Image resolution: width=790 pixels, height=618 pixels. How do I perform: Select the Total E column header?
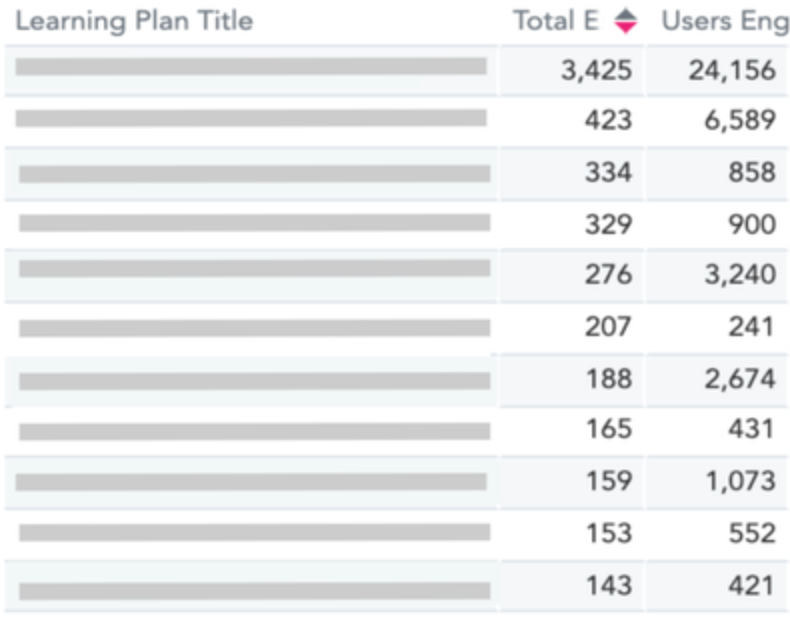(556, 20)
